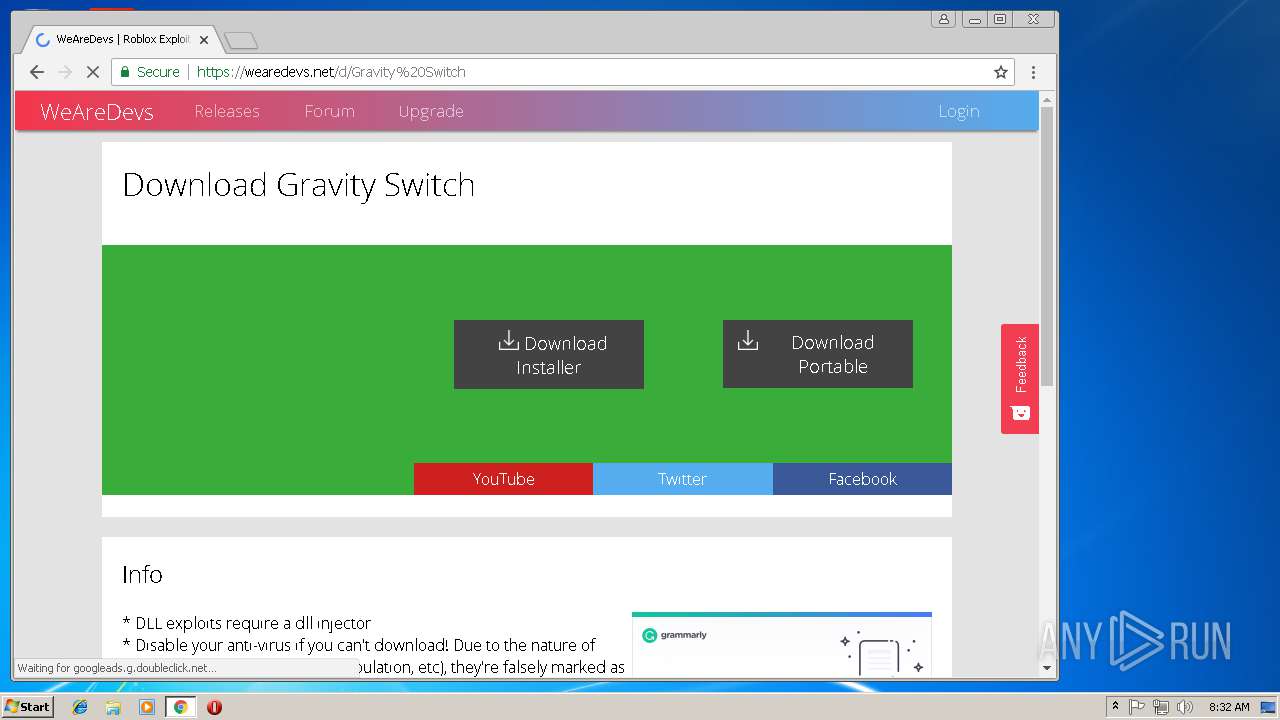Click the green Secure padlock icon
This screenshot has height=720, width=1280.
(x=125, y=72)
